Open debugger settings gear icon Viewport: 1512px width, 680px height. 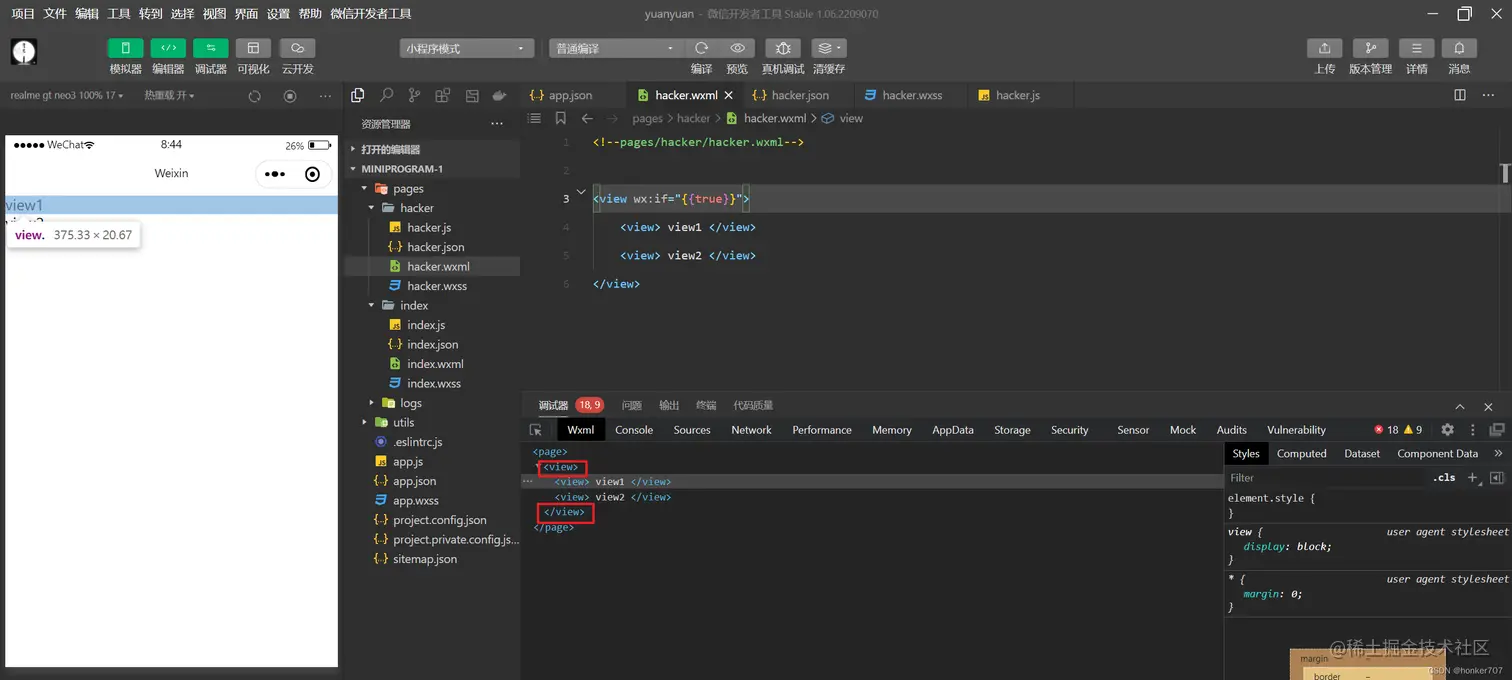click(x=1447, y=430)
